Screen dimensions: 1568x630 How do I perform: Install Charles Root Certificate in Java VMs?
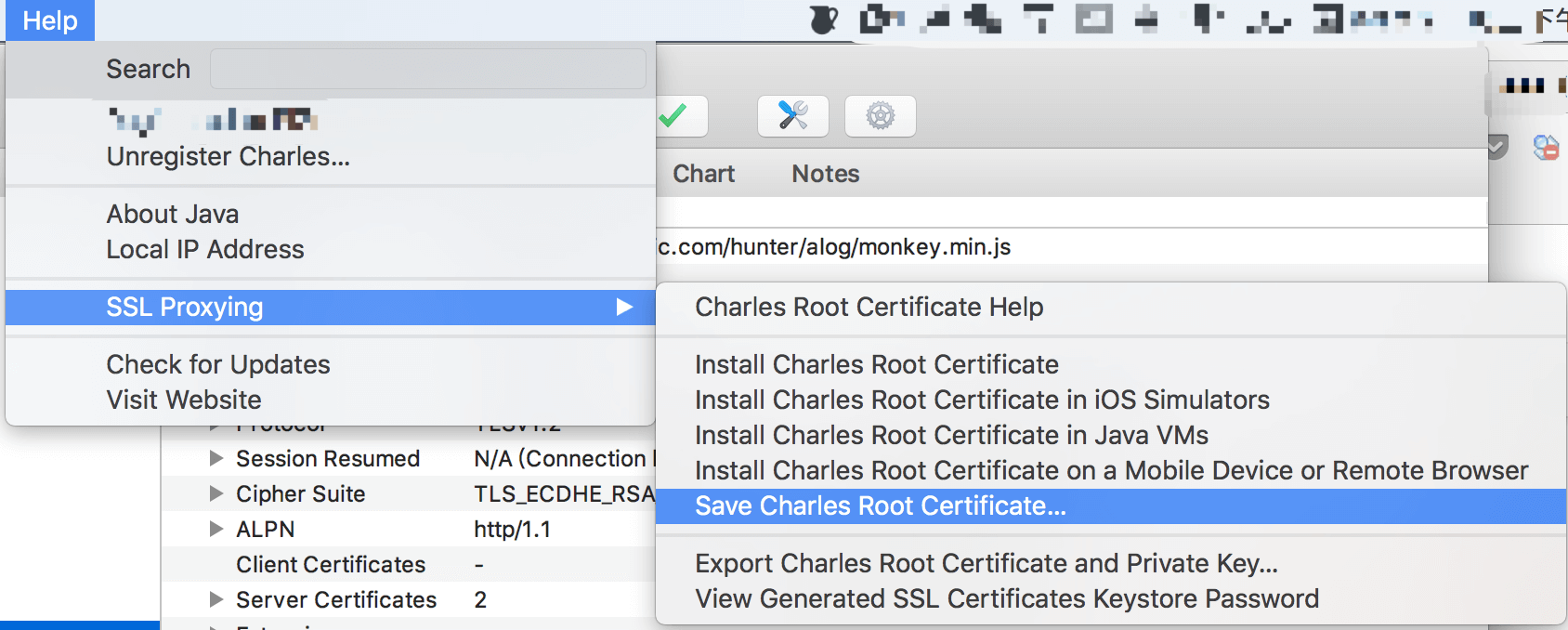coord(951,435)
